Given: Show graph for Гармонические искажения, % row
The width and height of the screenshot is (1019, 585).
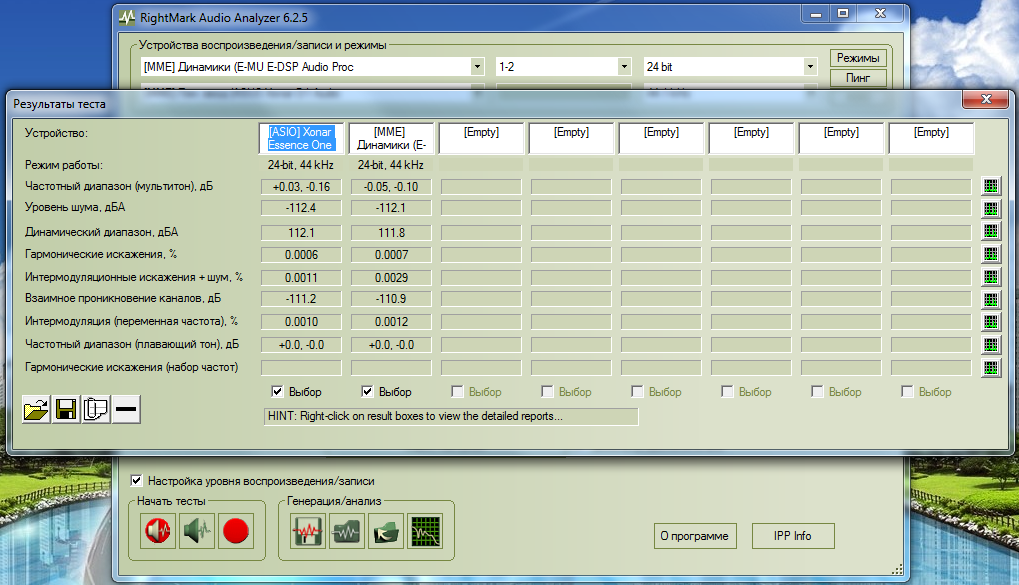Looking at the screenshot, I should (990, 254).
